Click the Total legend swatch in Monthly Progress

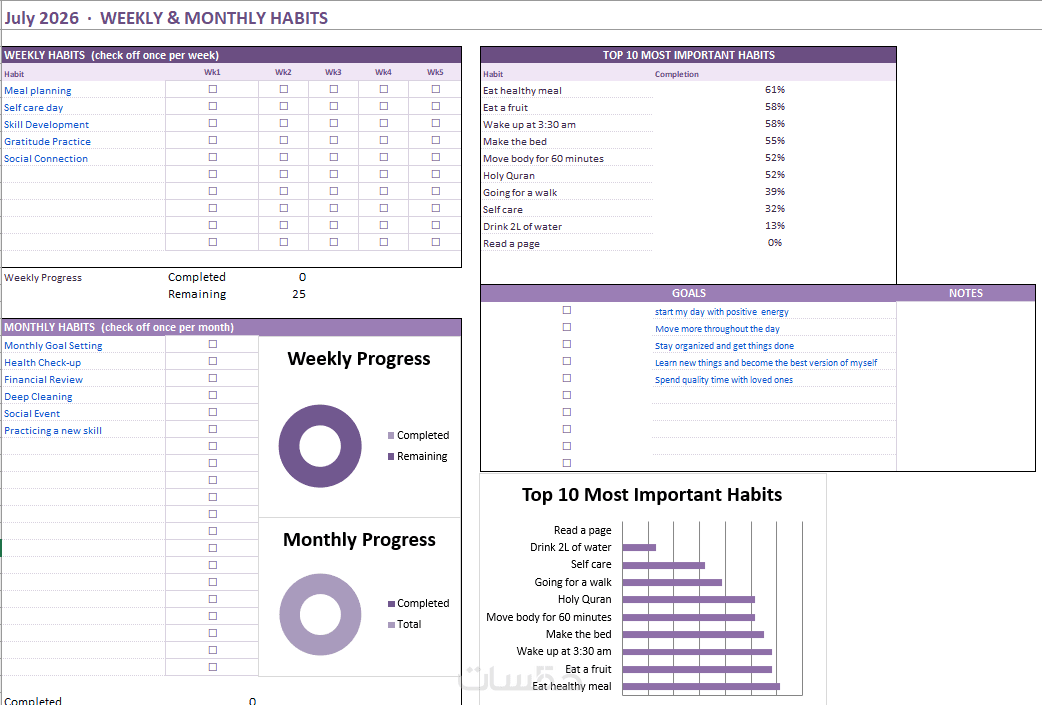(391, 625)
